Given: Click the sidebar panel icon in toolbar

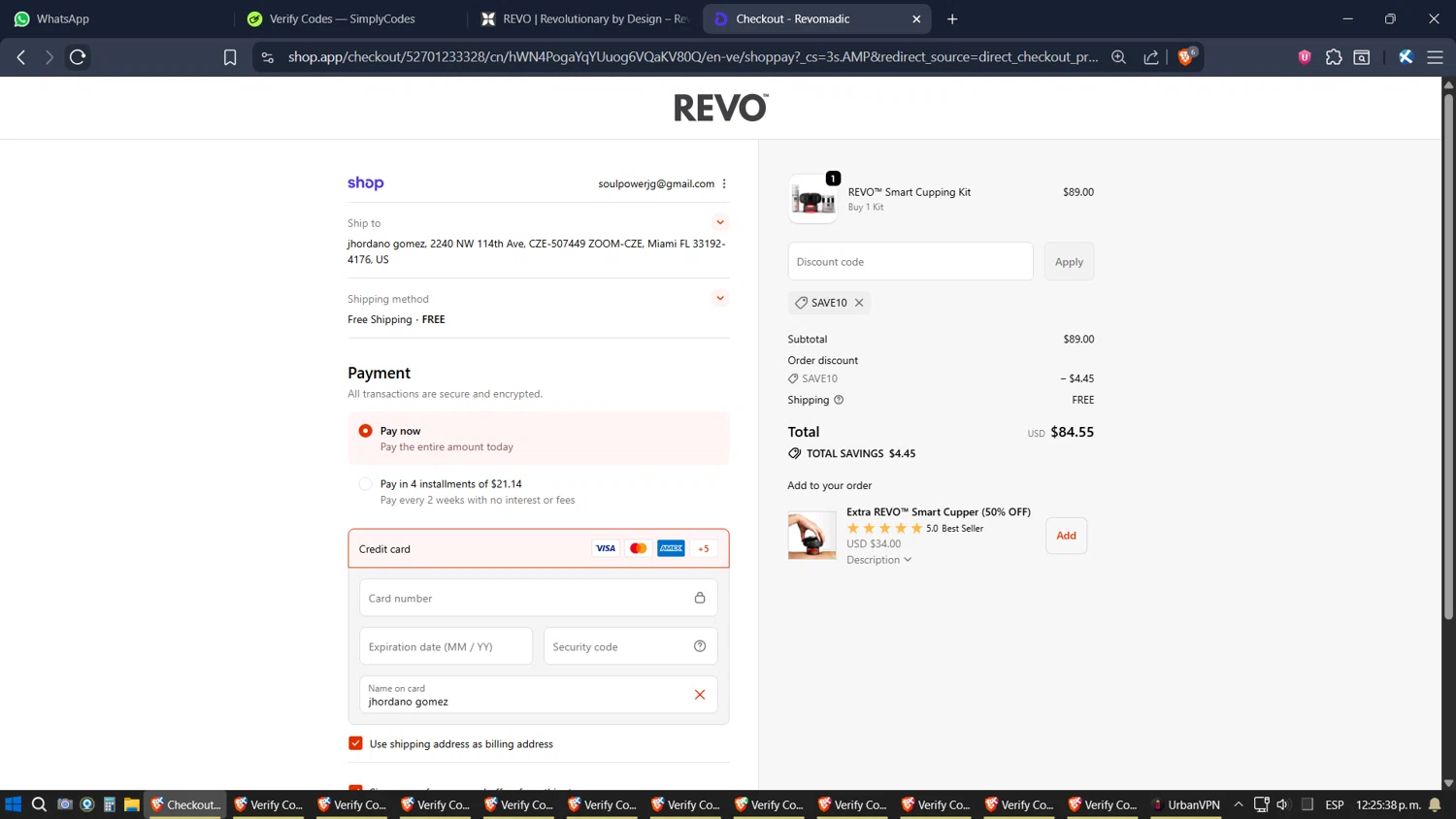Looking at the screenshot, I should point(1362,57).
